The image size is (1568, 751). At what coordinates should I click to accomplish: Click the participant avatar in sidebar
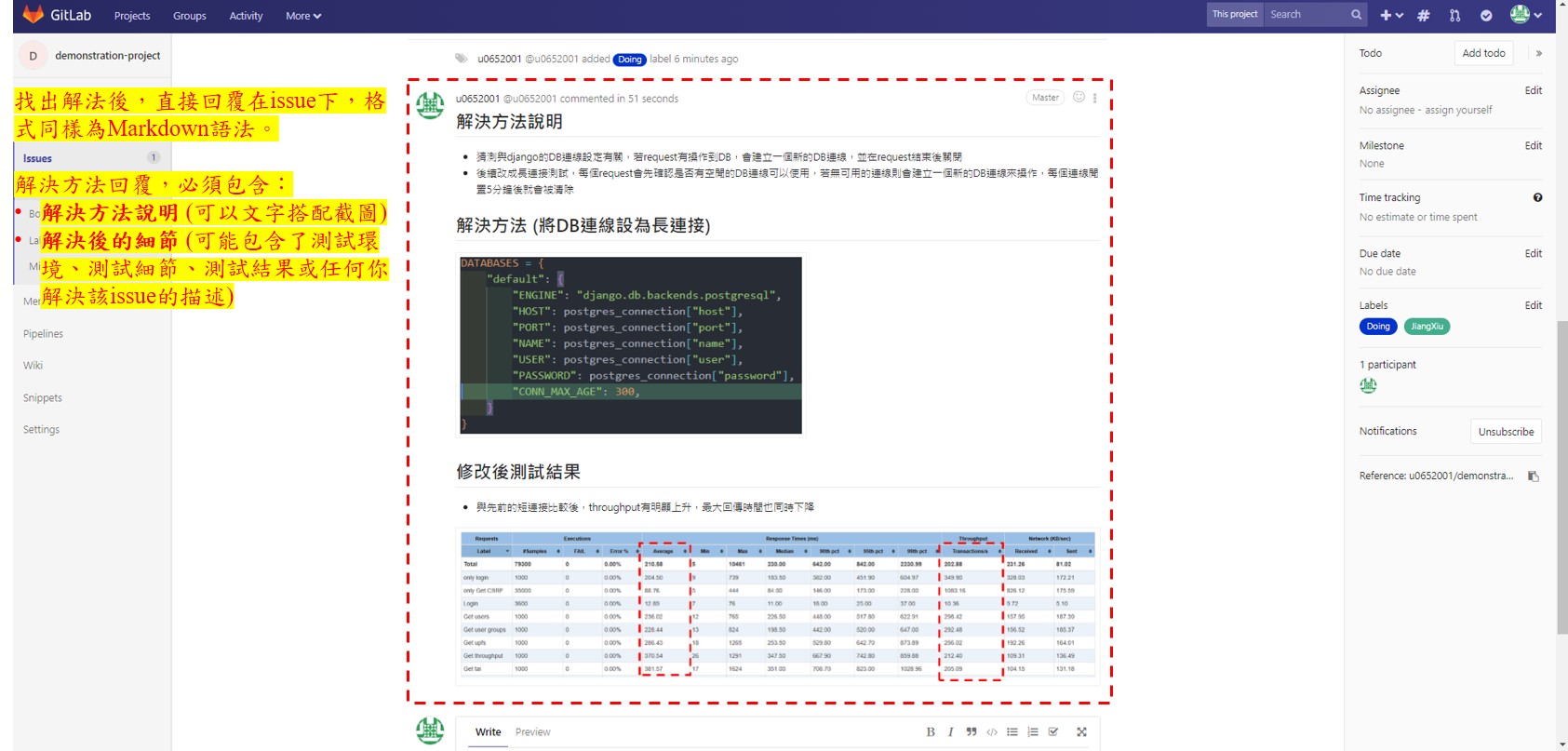point(1368,385)
